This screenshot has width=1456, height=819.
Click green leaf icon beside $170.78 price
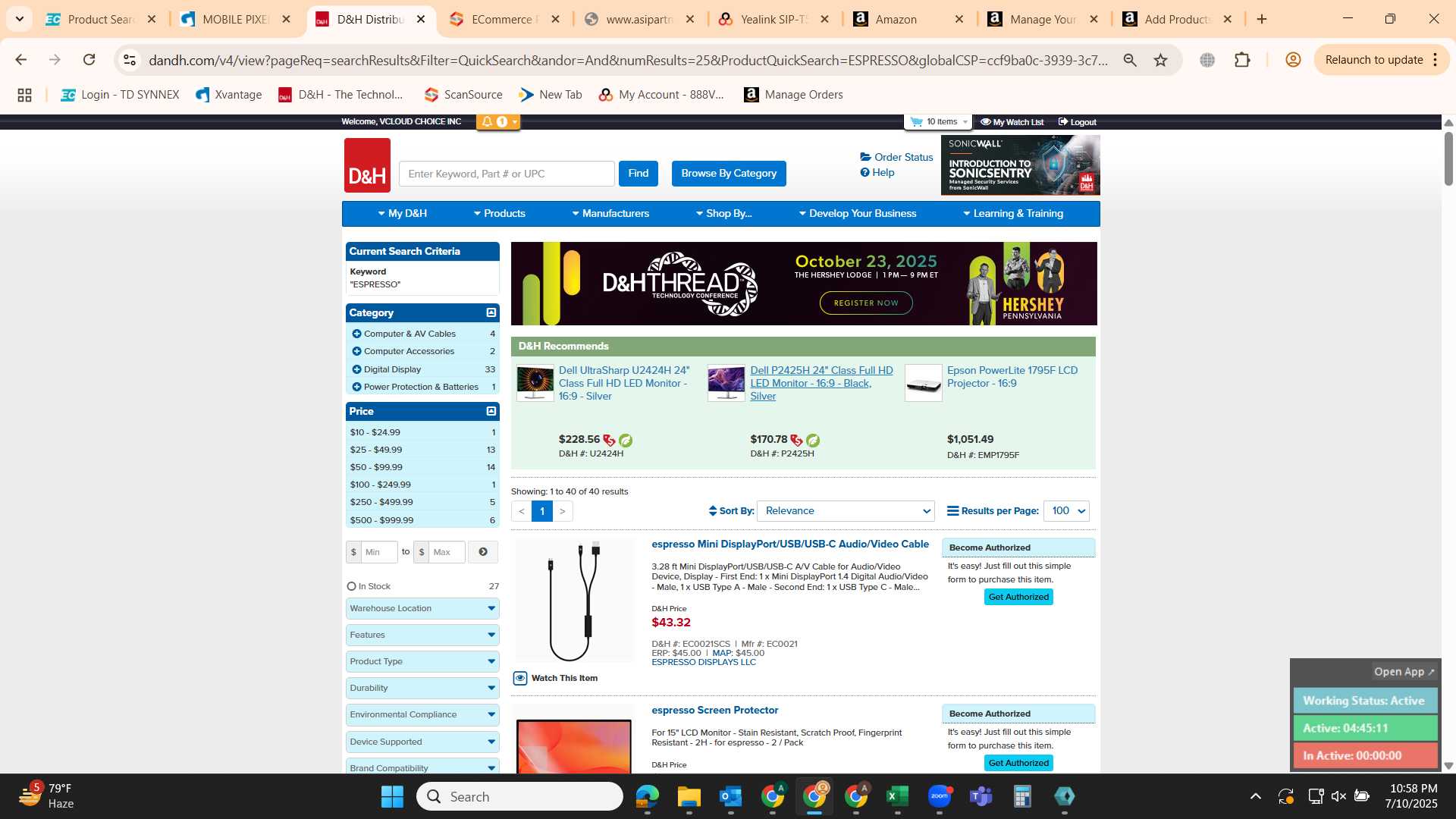tap(813, 440)
